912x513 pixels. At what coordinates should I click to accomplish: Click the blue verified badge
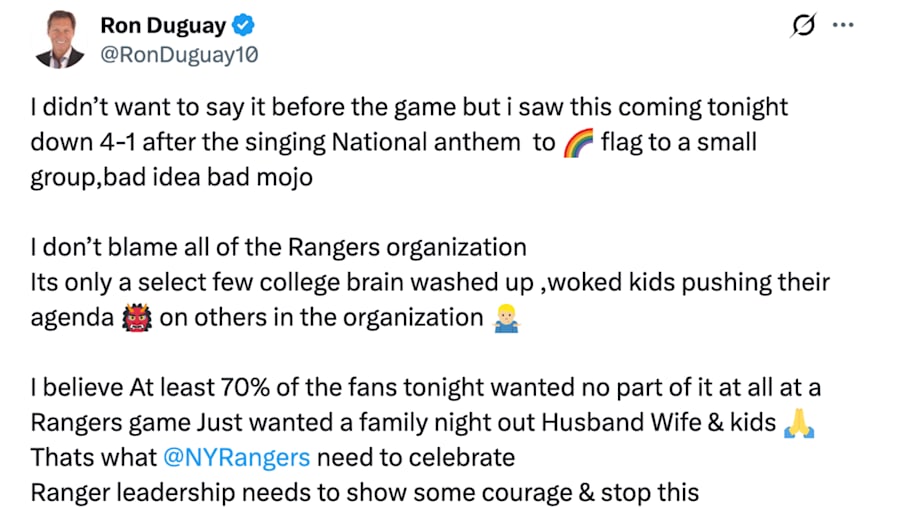pos(244,27)
